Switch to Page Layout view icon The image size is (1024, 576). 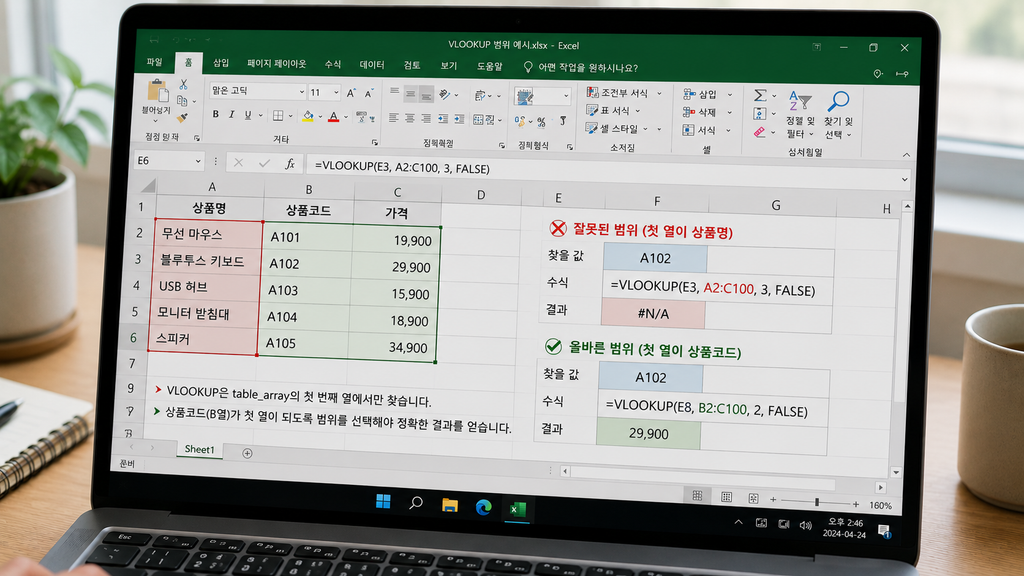coord(726,497)
